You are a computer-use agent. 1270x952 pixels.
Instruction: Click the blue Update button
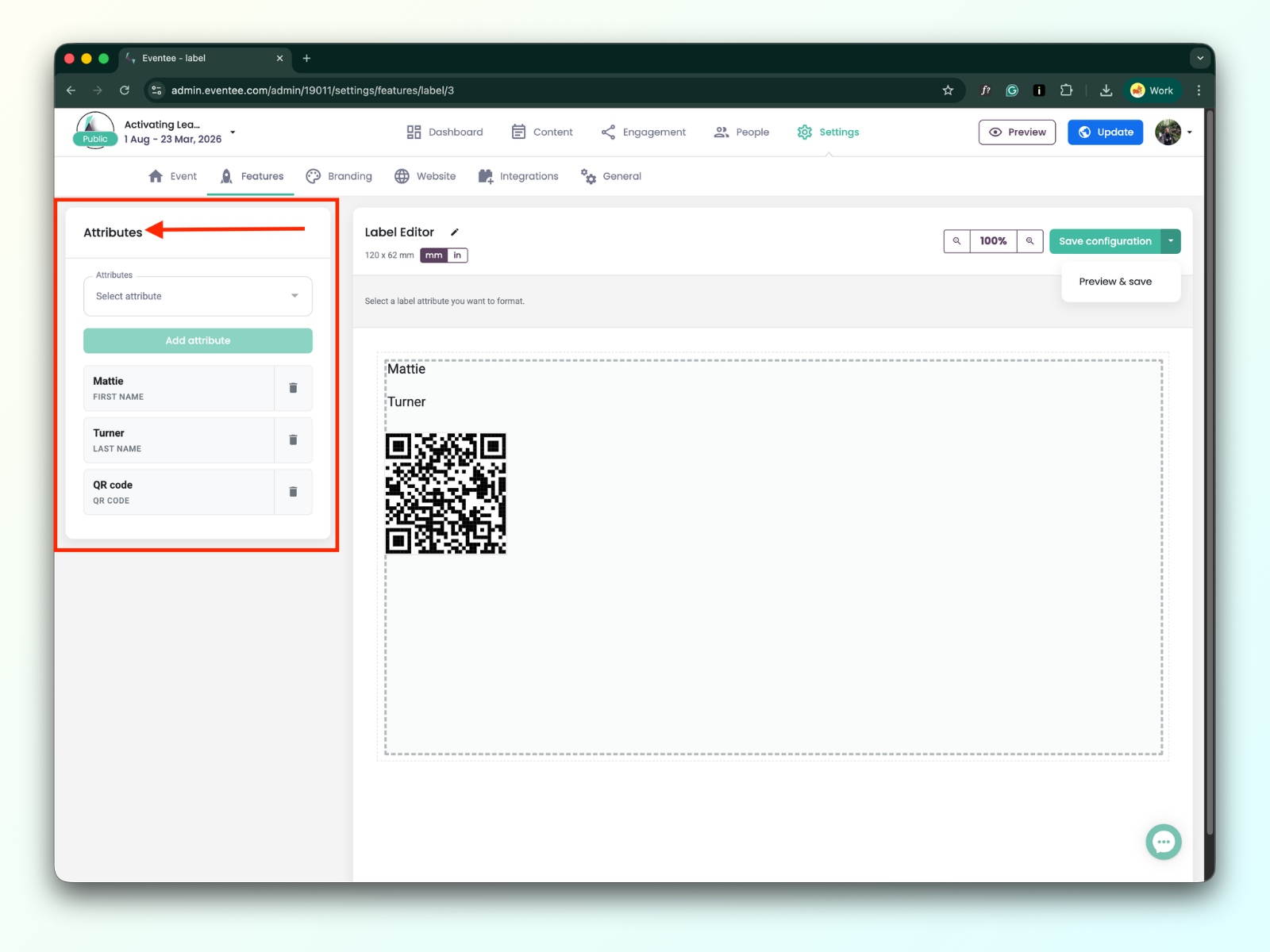1105,132
